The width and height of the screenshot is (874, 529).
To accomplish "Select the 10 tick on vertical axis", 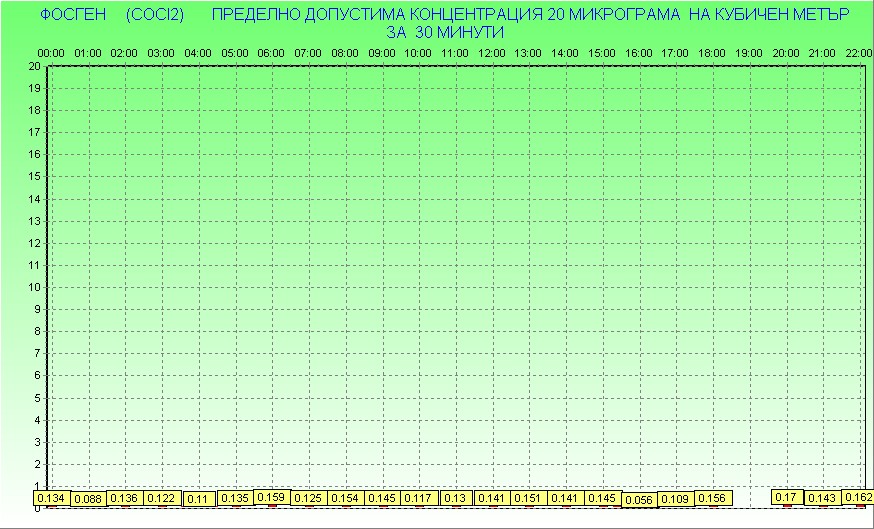I will click(35, 287).
